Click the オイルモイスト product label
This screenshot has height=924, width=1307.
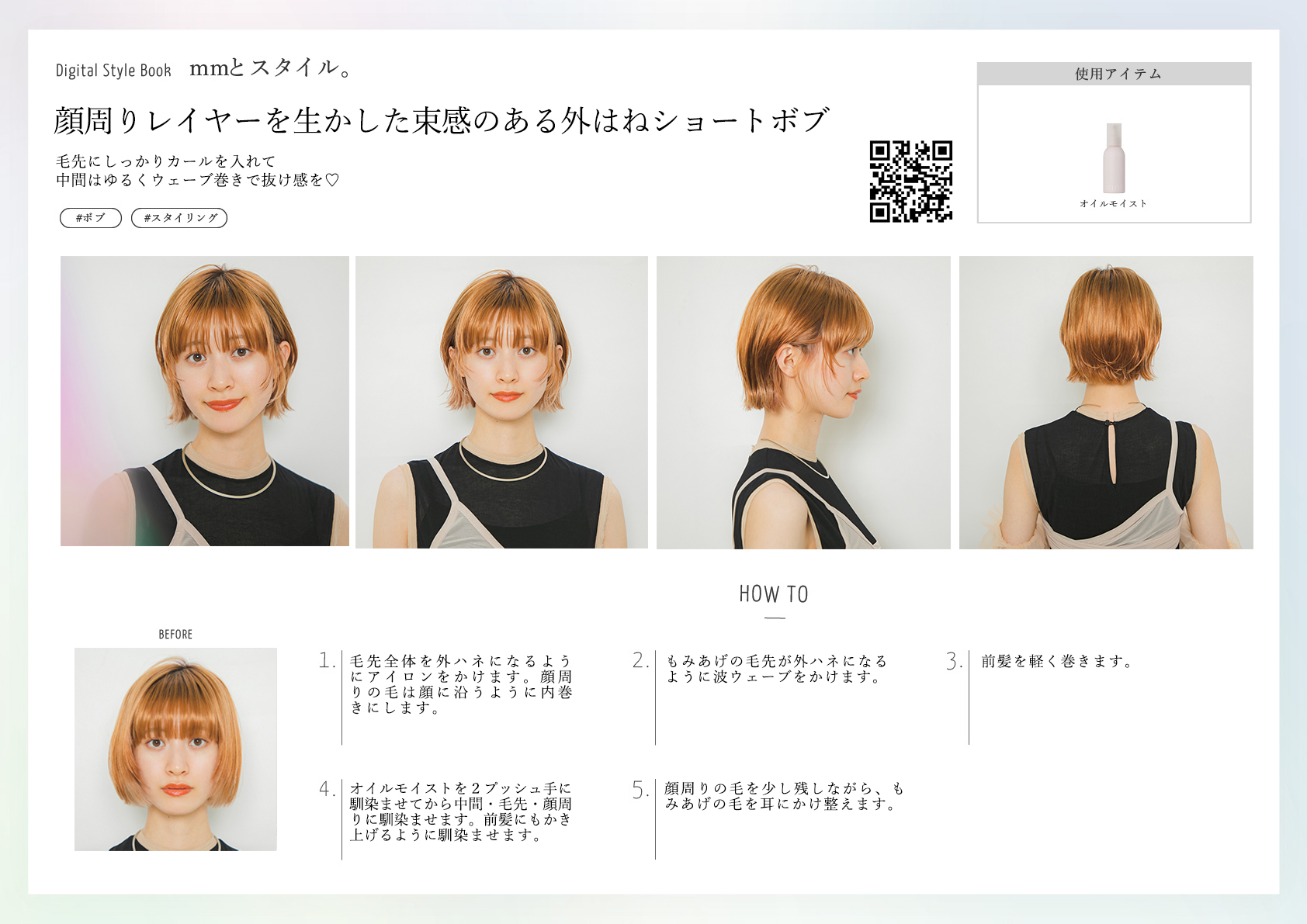pos(1114,203)
